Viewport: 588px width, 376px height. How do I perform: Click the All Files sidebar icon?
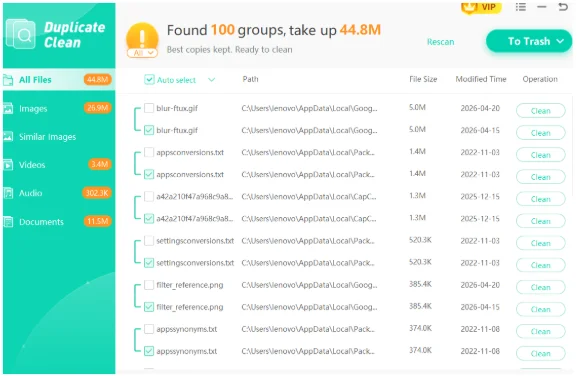(x=8, y=80)
